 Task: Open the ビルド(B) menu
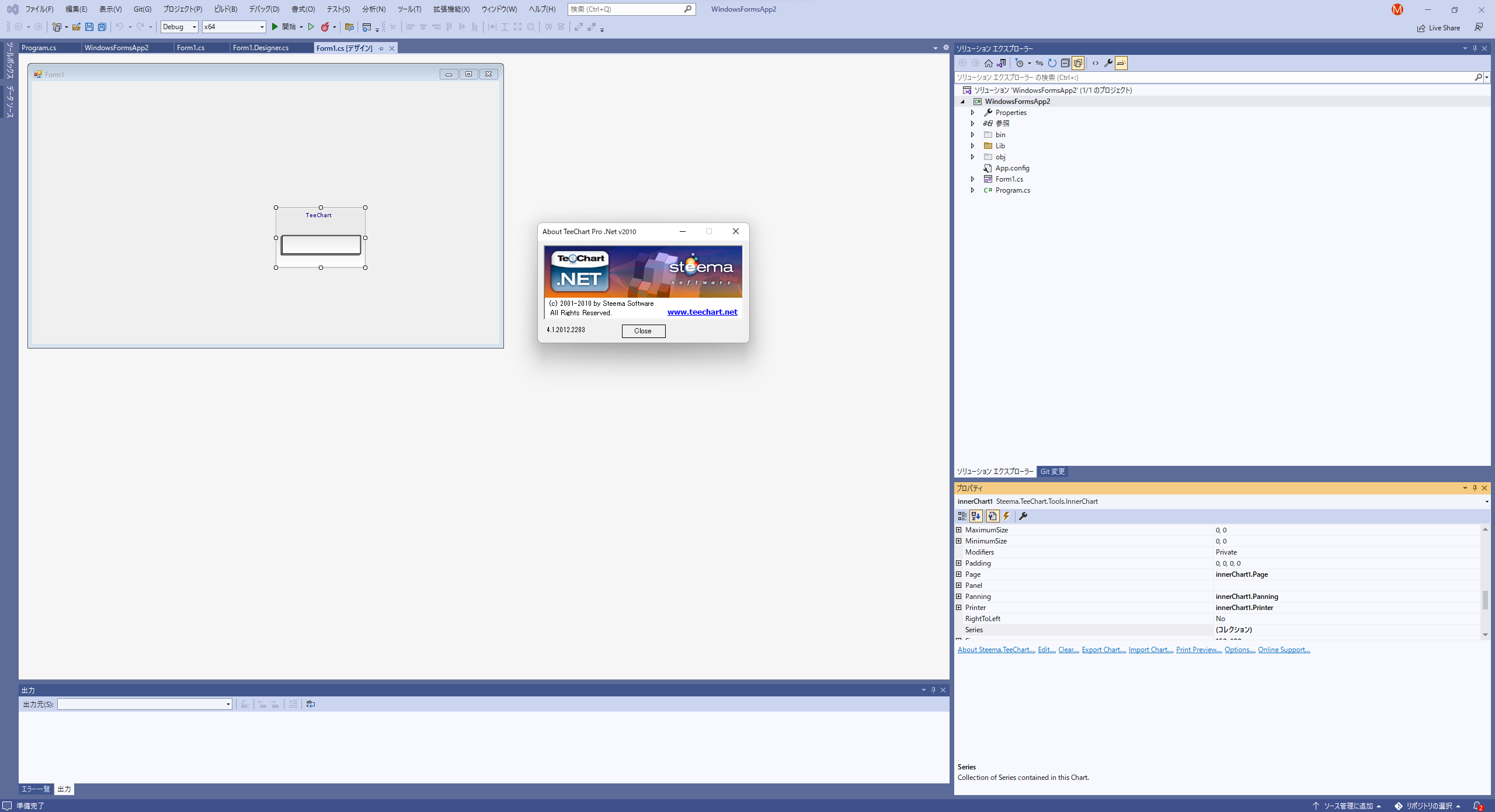click(x=225, y=9)
